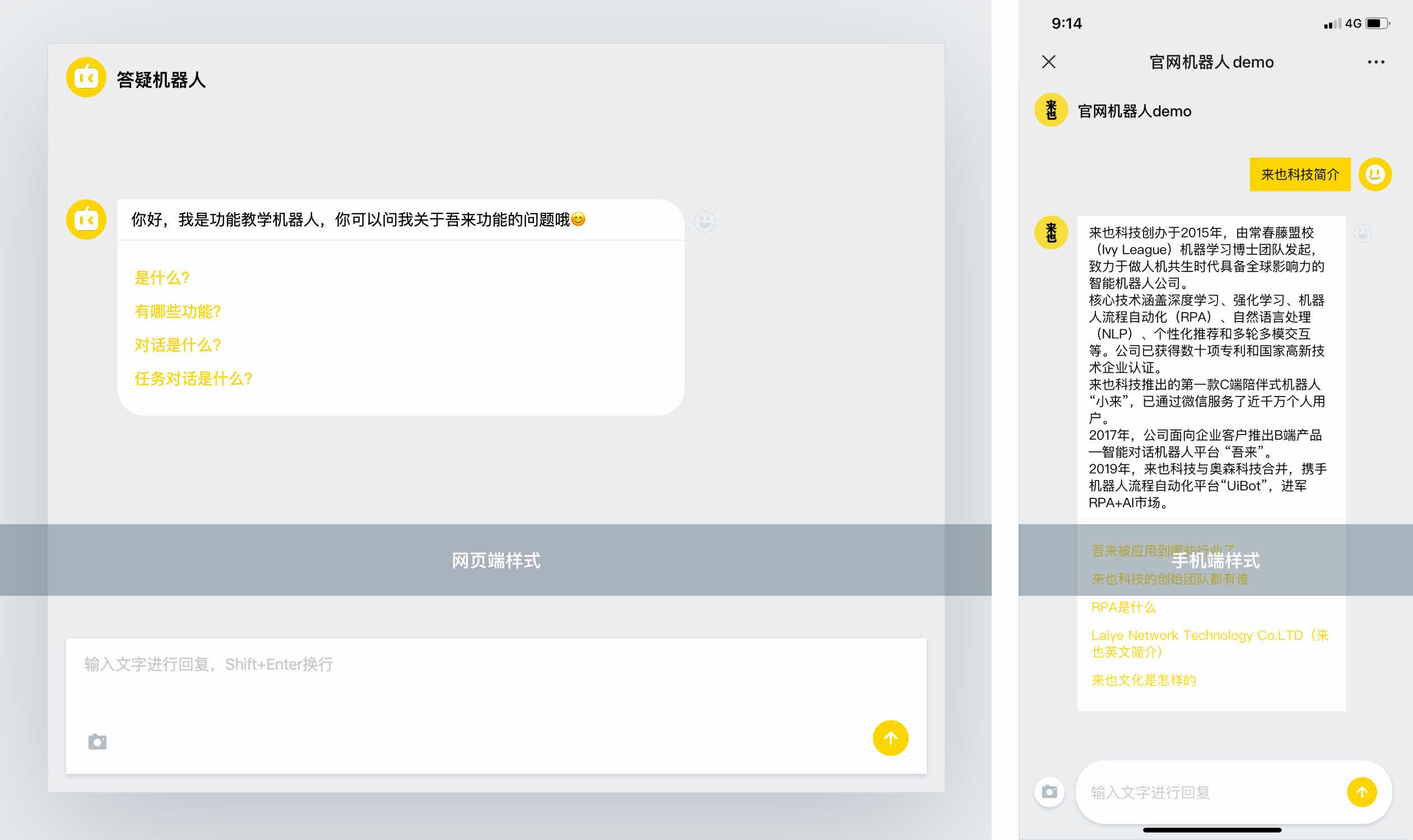This screenshot has width=1413, height=840.
Task: Click the suggested question 有哪些功能?
Action: pos(178,311)
